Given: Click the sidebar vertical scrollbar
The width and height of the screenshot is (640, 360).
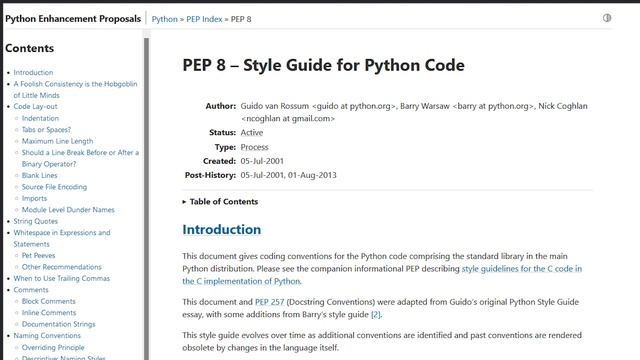Looking at the screenshot, I should 147,198.
